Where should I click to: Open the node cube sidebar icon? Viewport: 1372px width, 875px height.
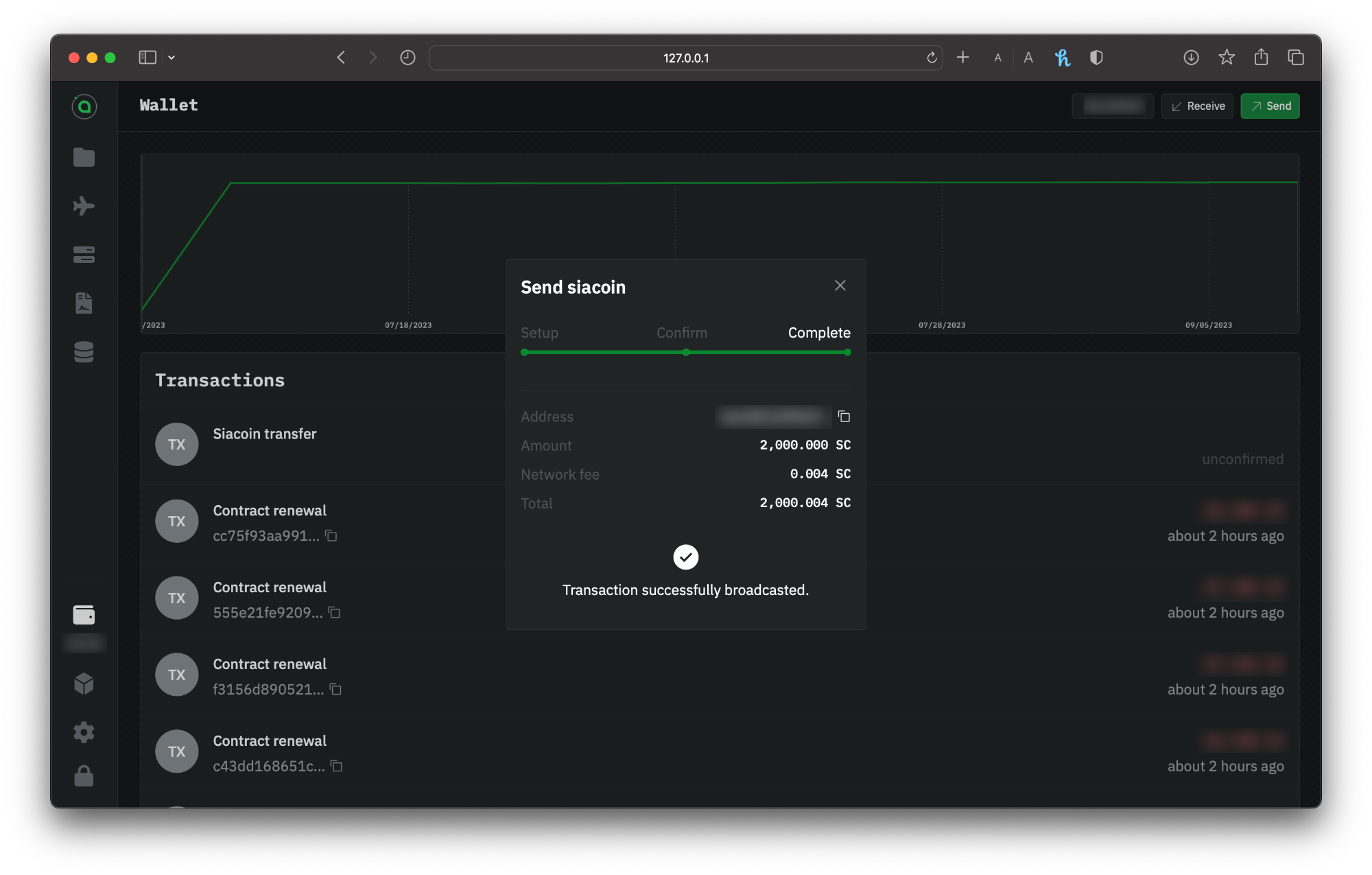coord(84,683)
